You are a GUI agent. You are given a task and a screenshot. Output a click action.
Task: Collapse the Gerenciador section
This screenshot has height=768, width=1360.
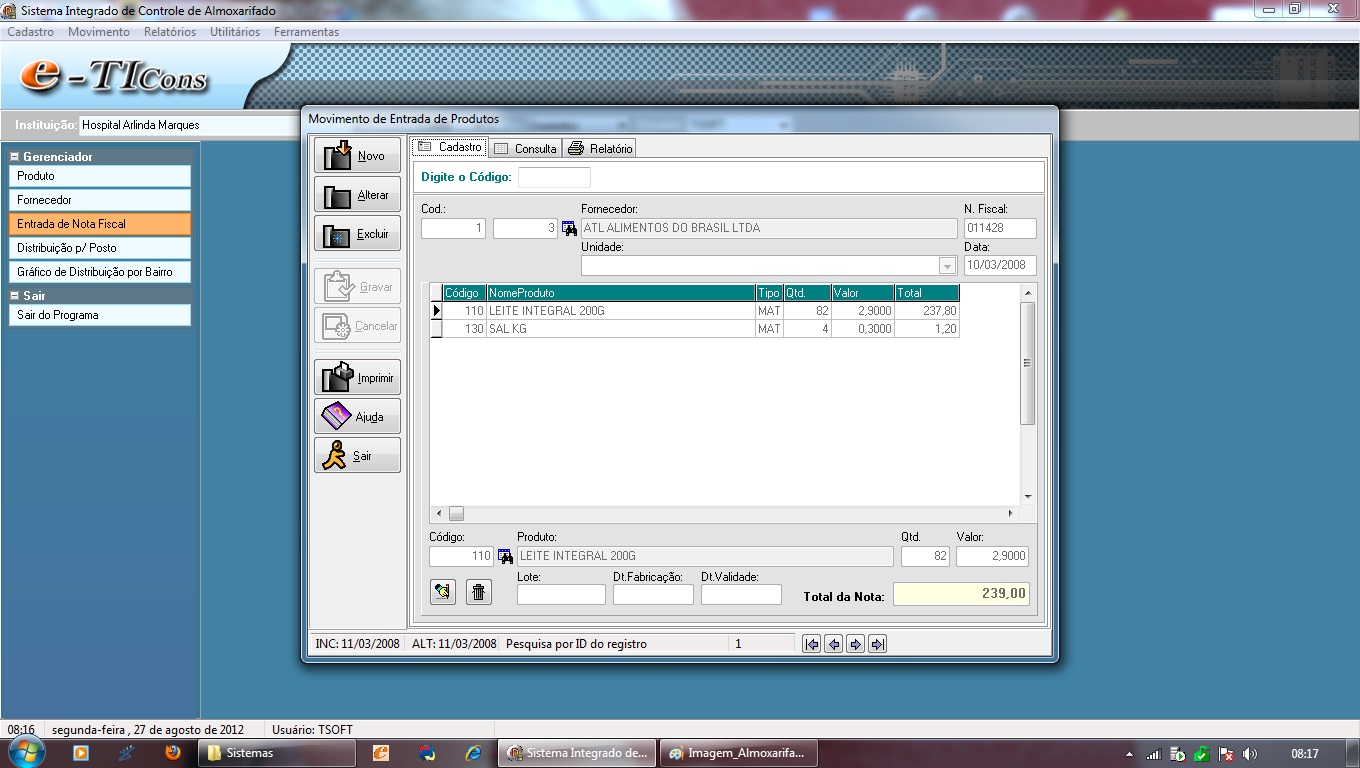tap(15, 157)
